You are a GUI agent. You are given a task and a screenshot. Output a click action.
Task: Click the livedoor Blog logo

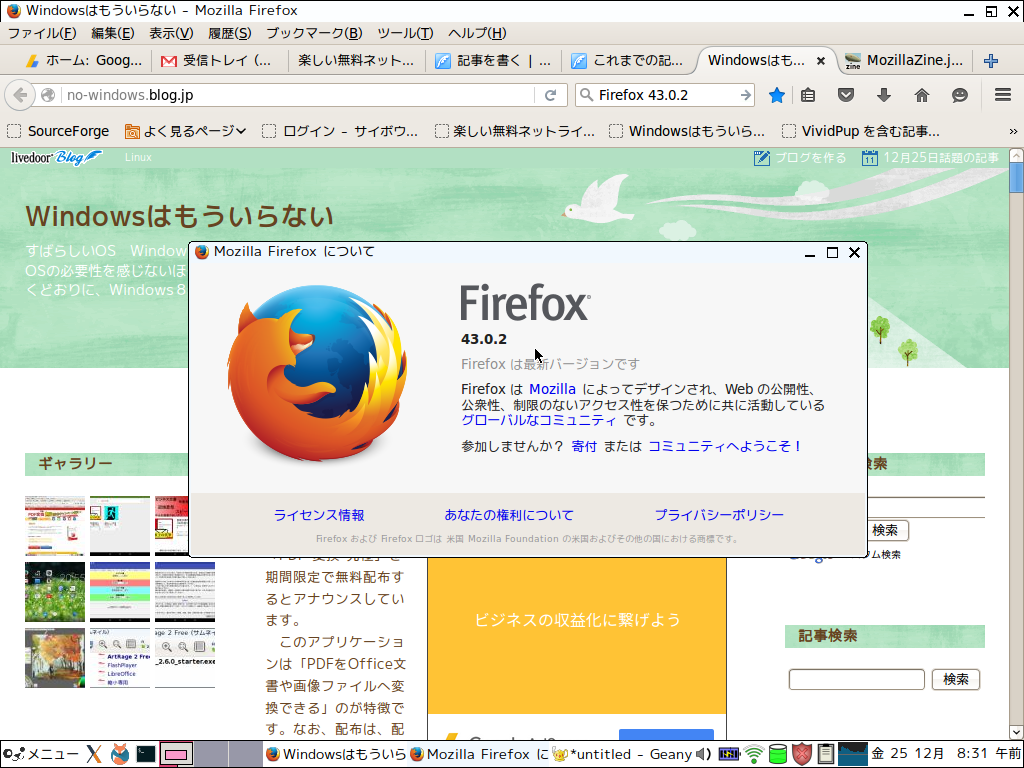click(56, 157)
